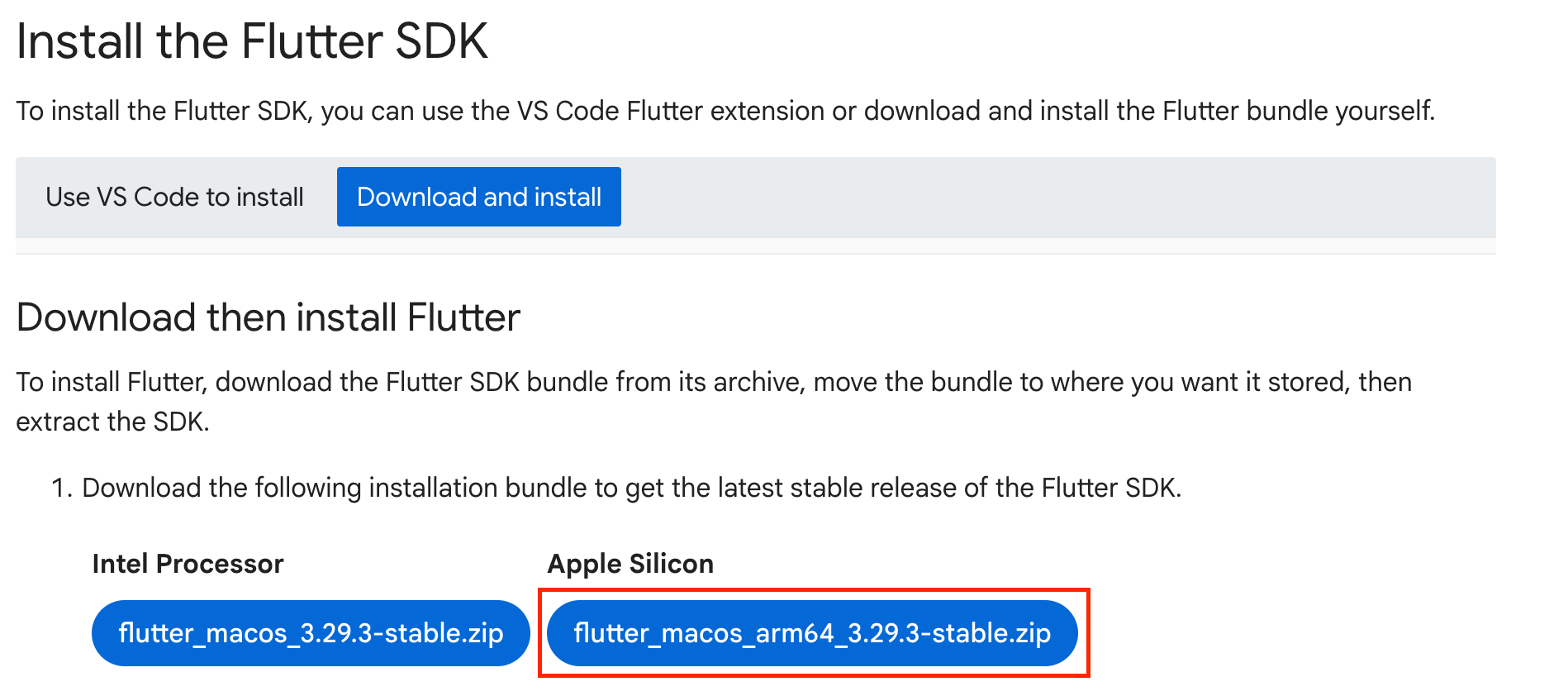
Task: Click the red-highlighted arm64 download bundle
Action: coord(812,633)
